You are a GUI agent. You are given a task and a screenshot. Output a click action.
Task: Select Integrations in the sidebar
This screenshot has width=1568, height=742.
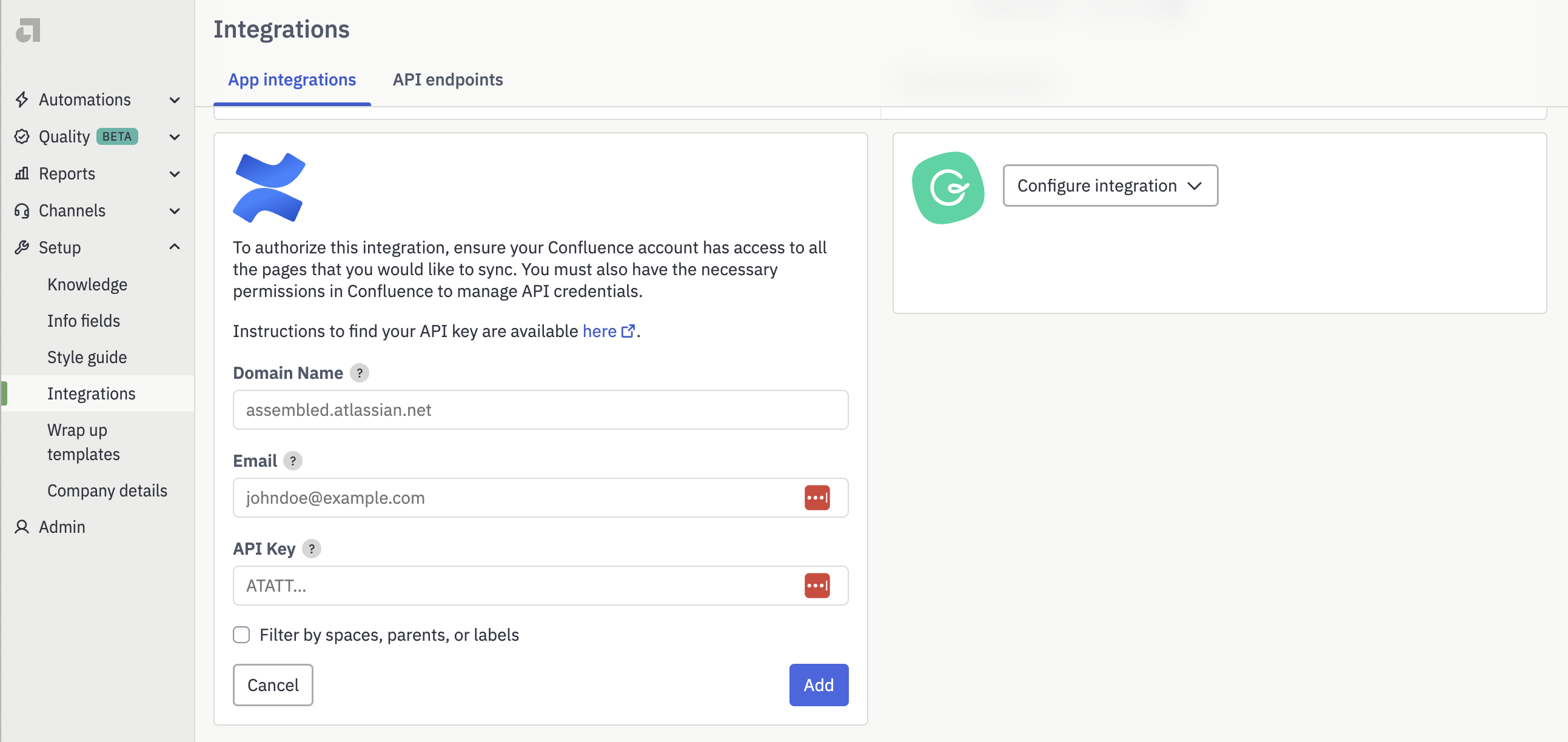[98, 393]
